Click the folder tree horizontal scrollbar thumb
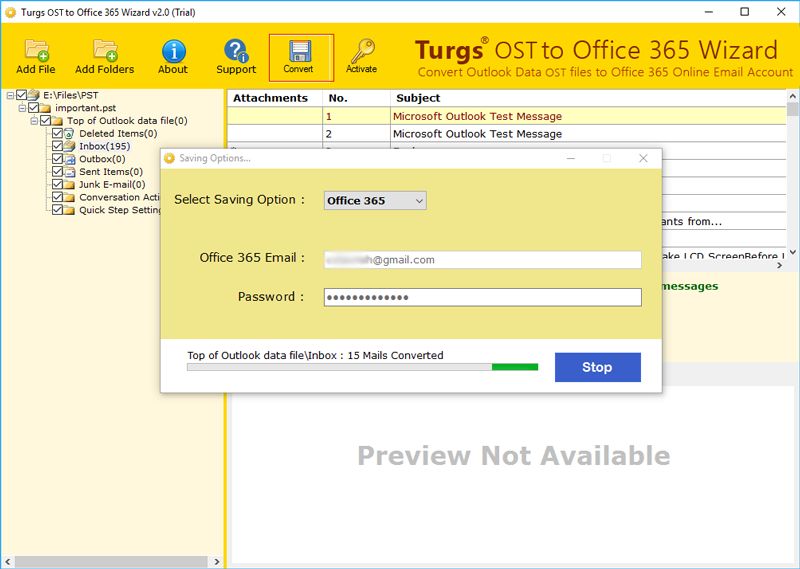 click(x=110, y=561)
